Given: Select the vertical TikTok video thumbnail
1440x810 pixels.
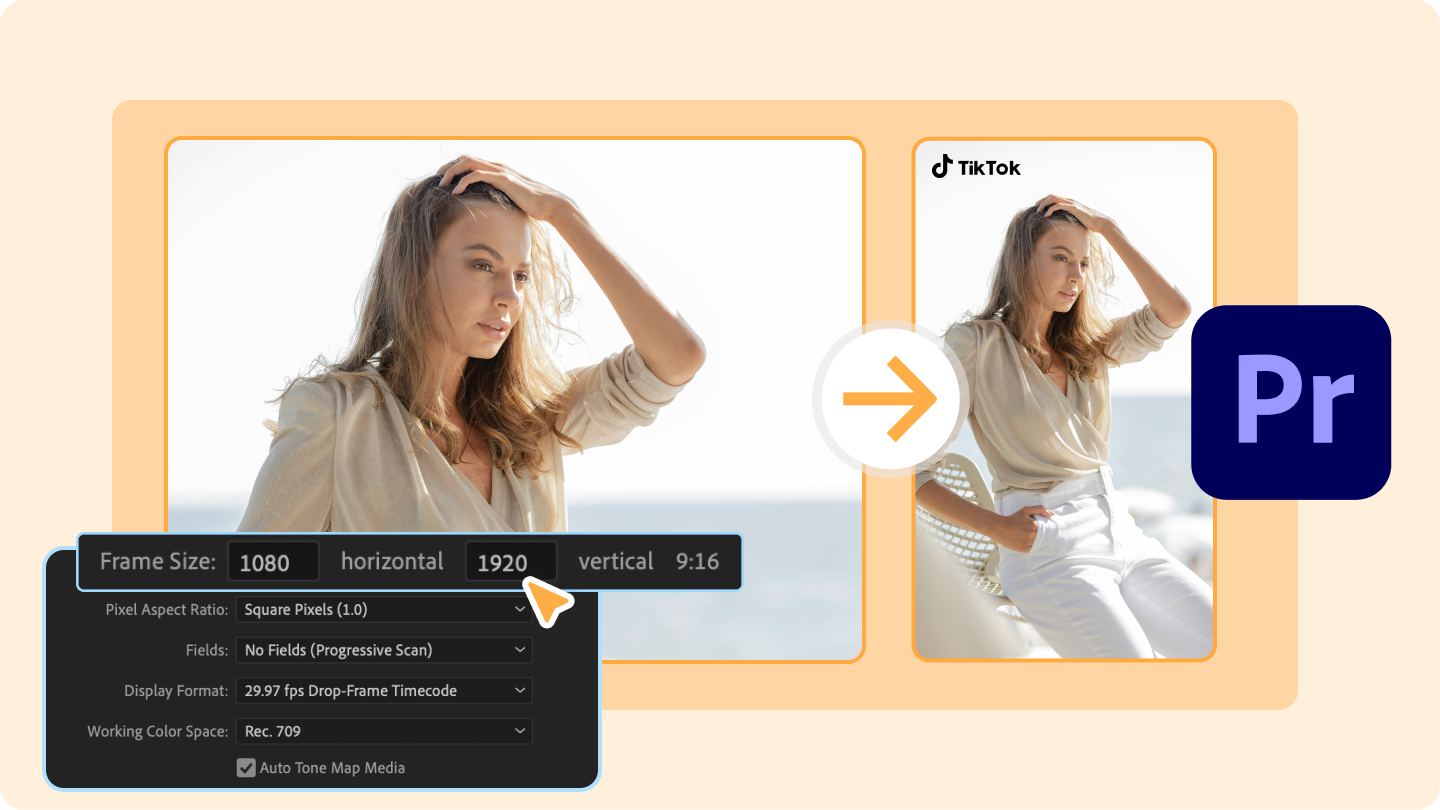Looking at the screenshot, I should click(1064, 399).
